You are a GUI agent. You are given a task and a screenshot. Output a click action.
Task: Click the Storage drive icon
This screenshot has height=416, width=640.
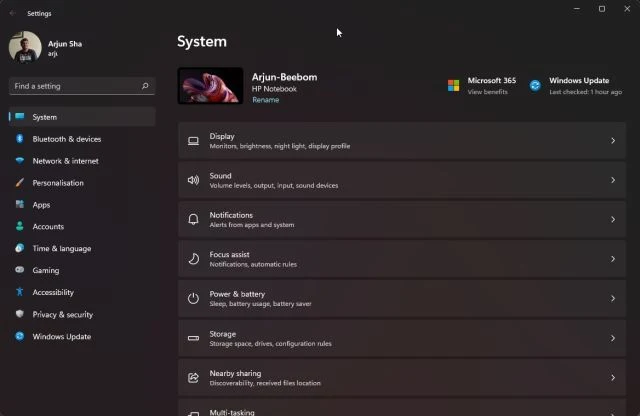[193, 338]
